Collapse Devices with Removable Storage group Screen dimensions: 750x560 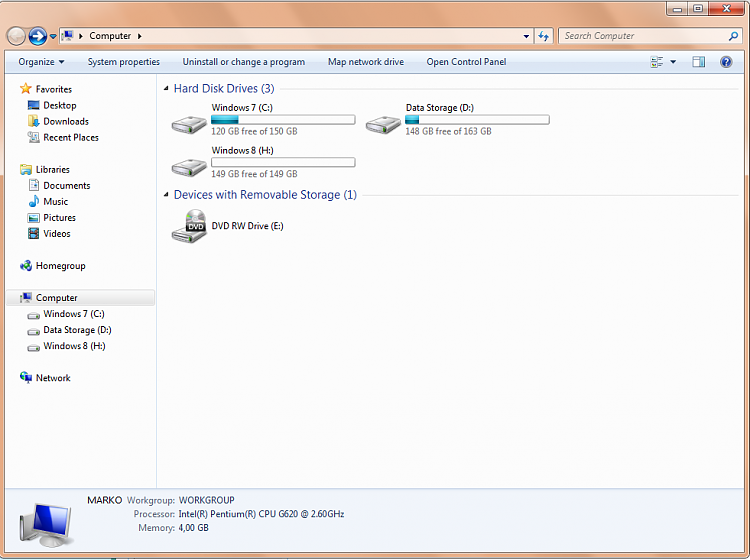pyautogui.click(x=166, y=195)
